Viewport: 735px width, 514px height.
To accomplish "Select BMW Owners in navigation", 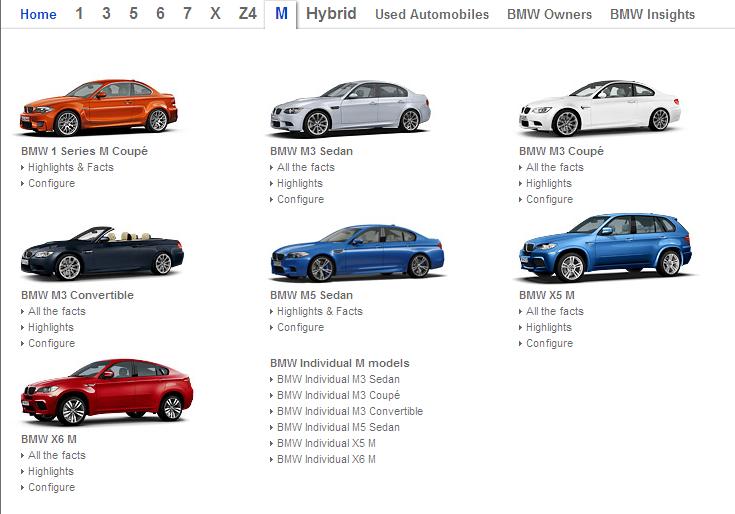I will coord(549,15).
